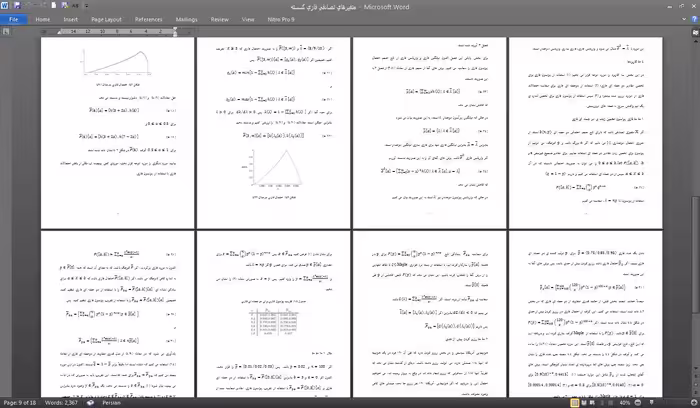
Task: Open the Nitro Pro 9 tab
Action: (x=281, y=20)
